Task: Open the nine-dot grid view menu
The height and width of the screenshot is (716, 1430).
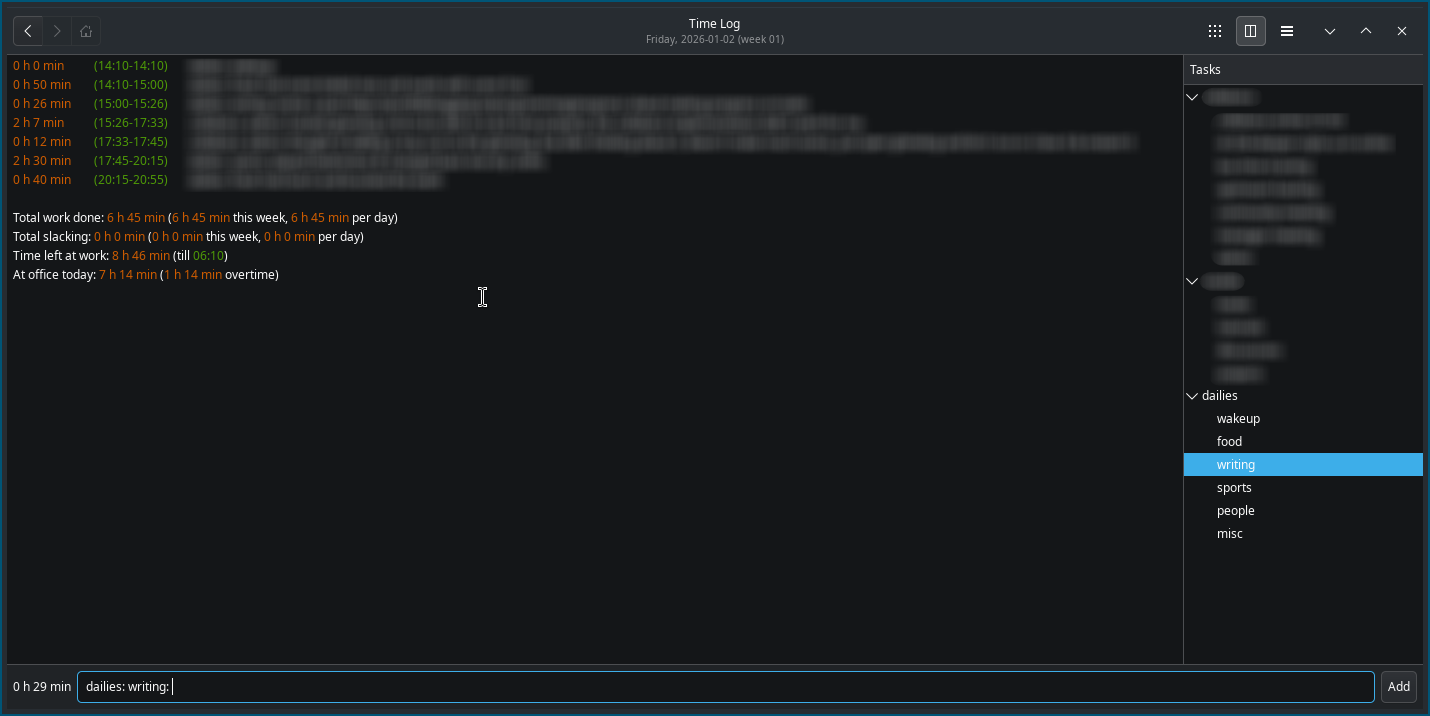Action: (x=1215, y=31)
